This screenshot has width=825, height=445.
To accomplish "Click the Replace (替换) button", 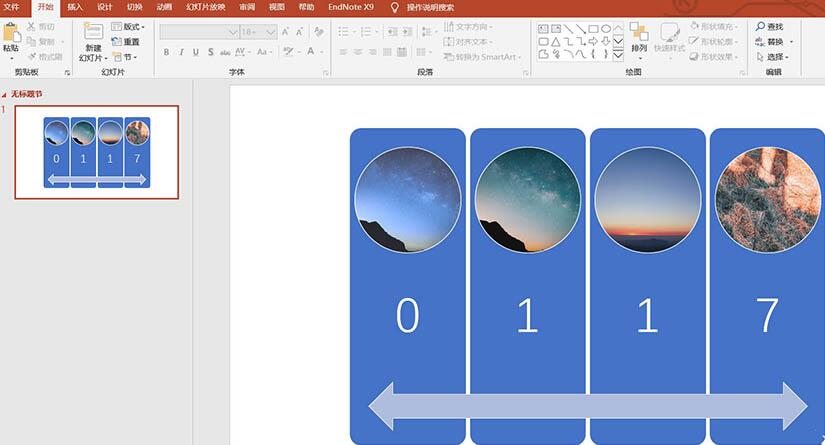I will [x=774, y=42].
